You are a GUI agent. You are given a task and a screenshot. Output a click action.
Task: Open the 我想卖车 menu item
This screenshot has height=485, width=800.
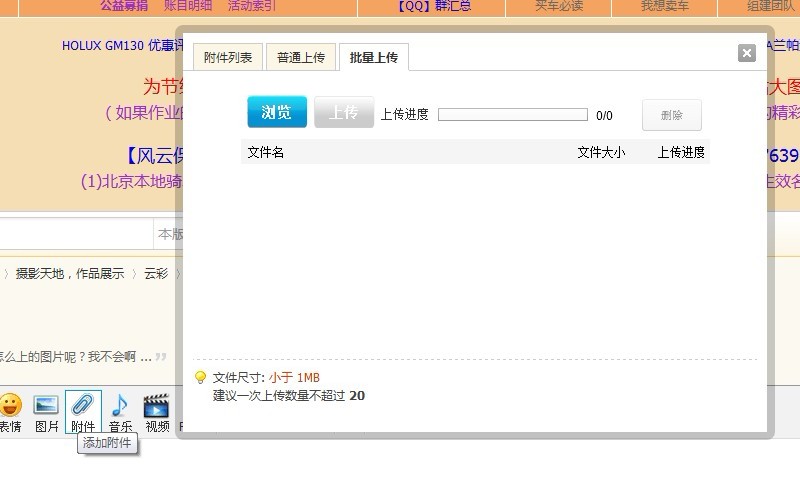coord(665,5)
